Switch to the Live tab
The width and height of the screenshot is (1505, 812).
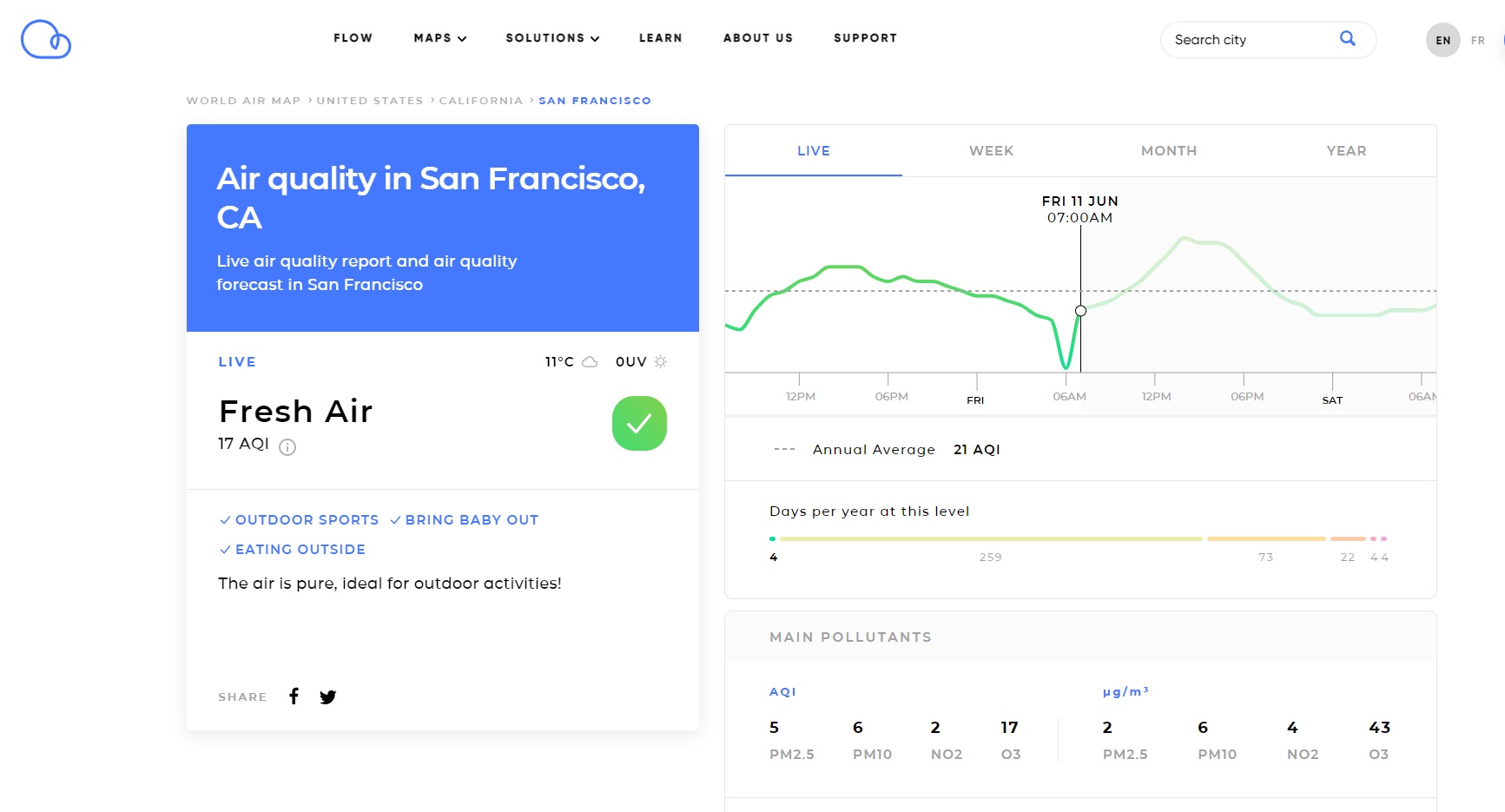[x=814, y=151]
